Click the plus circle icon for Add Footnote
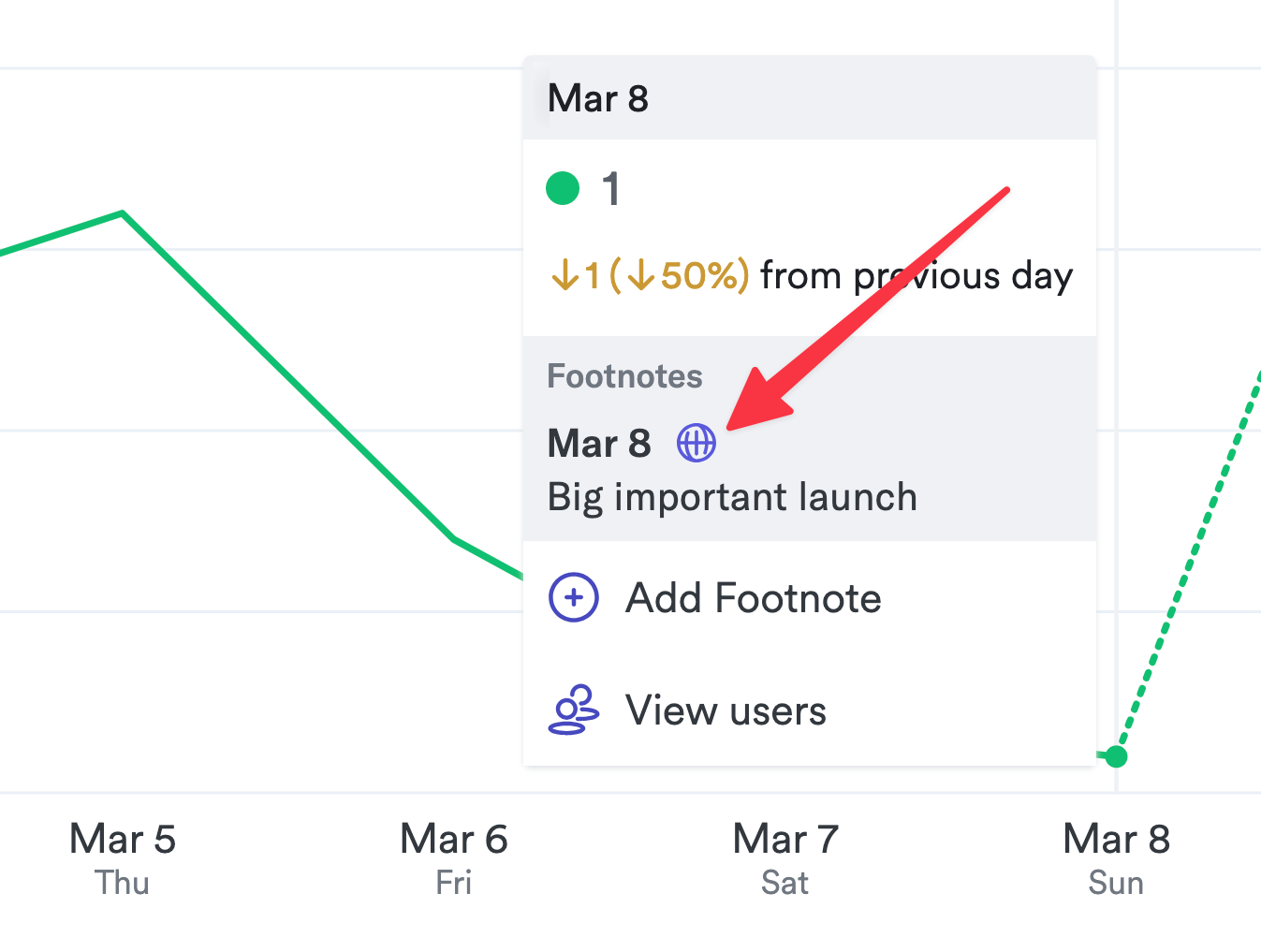Screen dimensions: 1261x952 (x=573, y=597)
